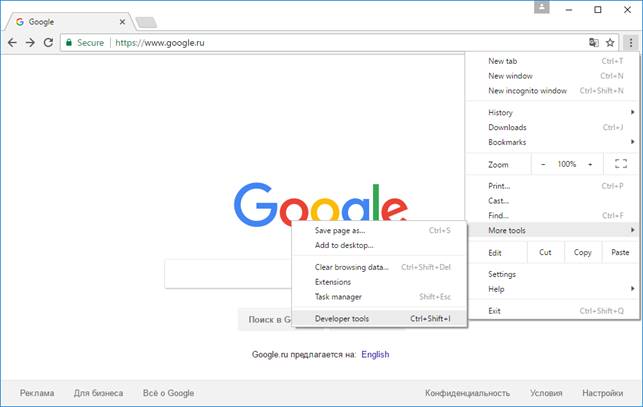643x407 pixels.
Task: Open a new tab via tab strip button
Action: point(146,23)
